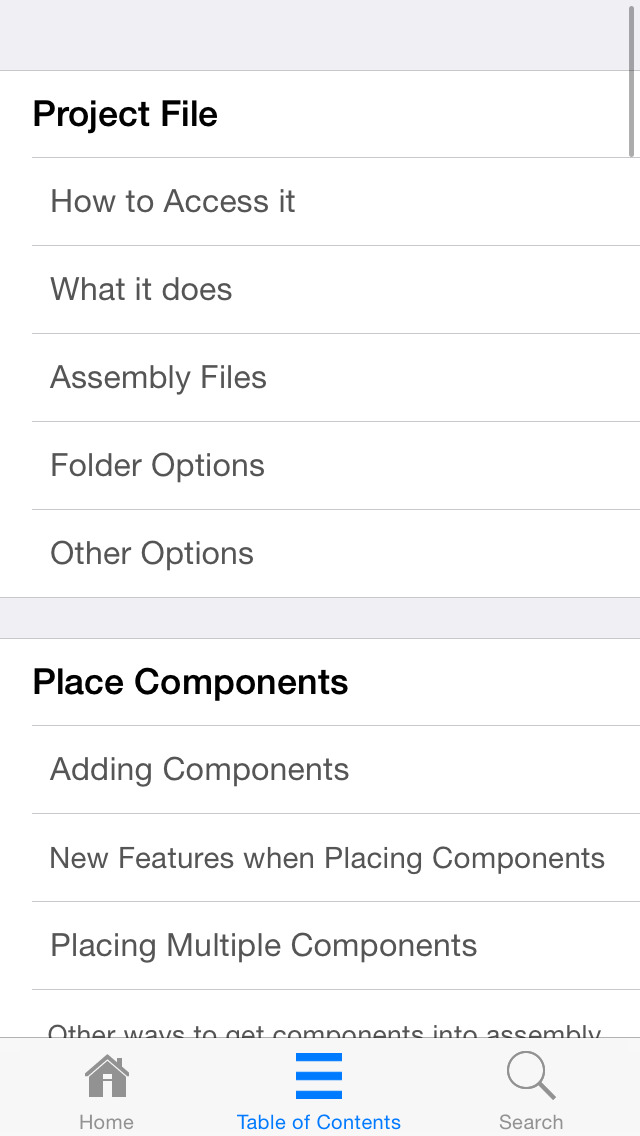Image resolution: width=640 pixels, height=1136 pixels.
Task: Tap the gray header area at top
Action: point(320,35)
